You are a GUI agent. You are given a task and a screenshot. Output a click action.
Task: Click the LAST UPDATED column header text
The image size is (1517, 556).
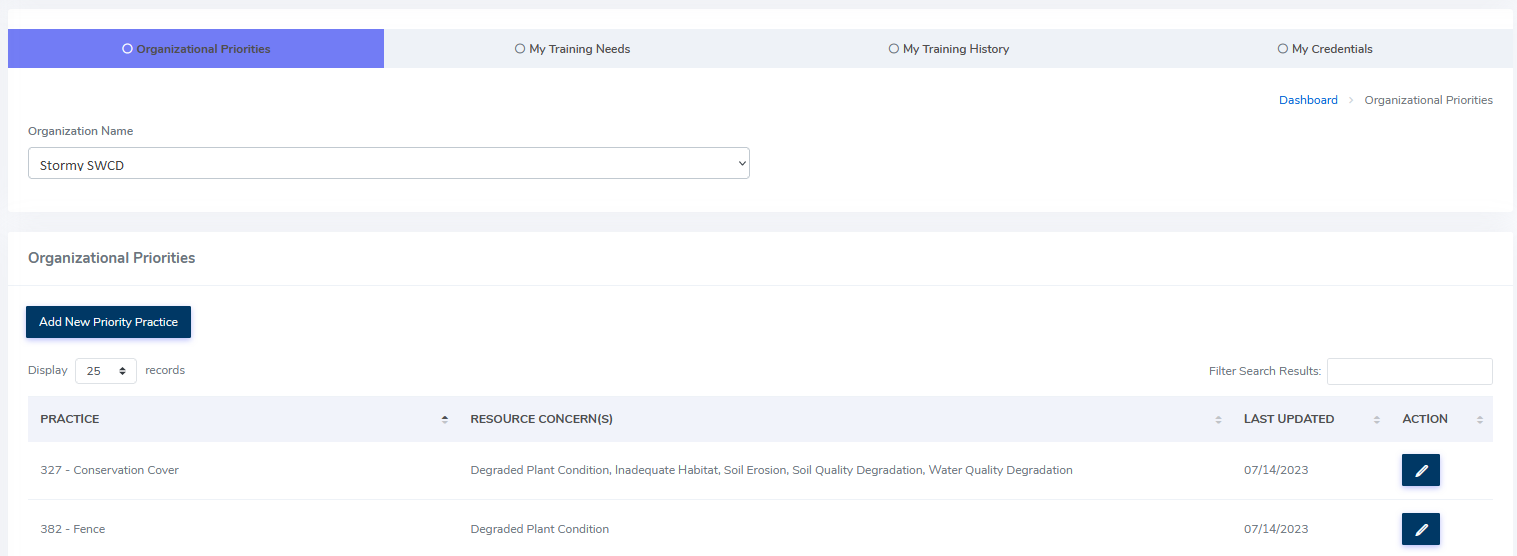coord(1288,419)
